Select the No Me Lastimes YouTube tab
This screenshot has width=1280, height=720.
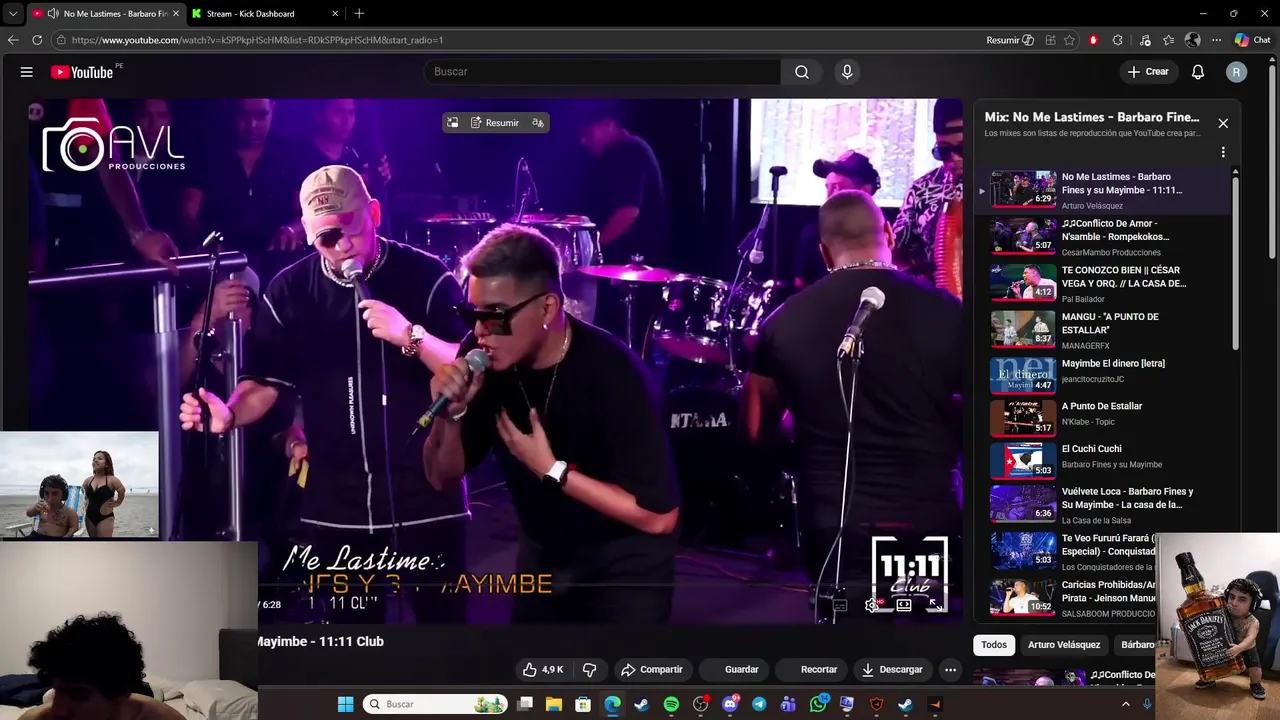tap(105, 14)
